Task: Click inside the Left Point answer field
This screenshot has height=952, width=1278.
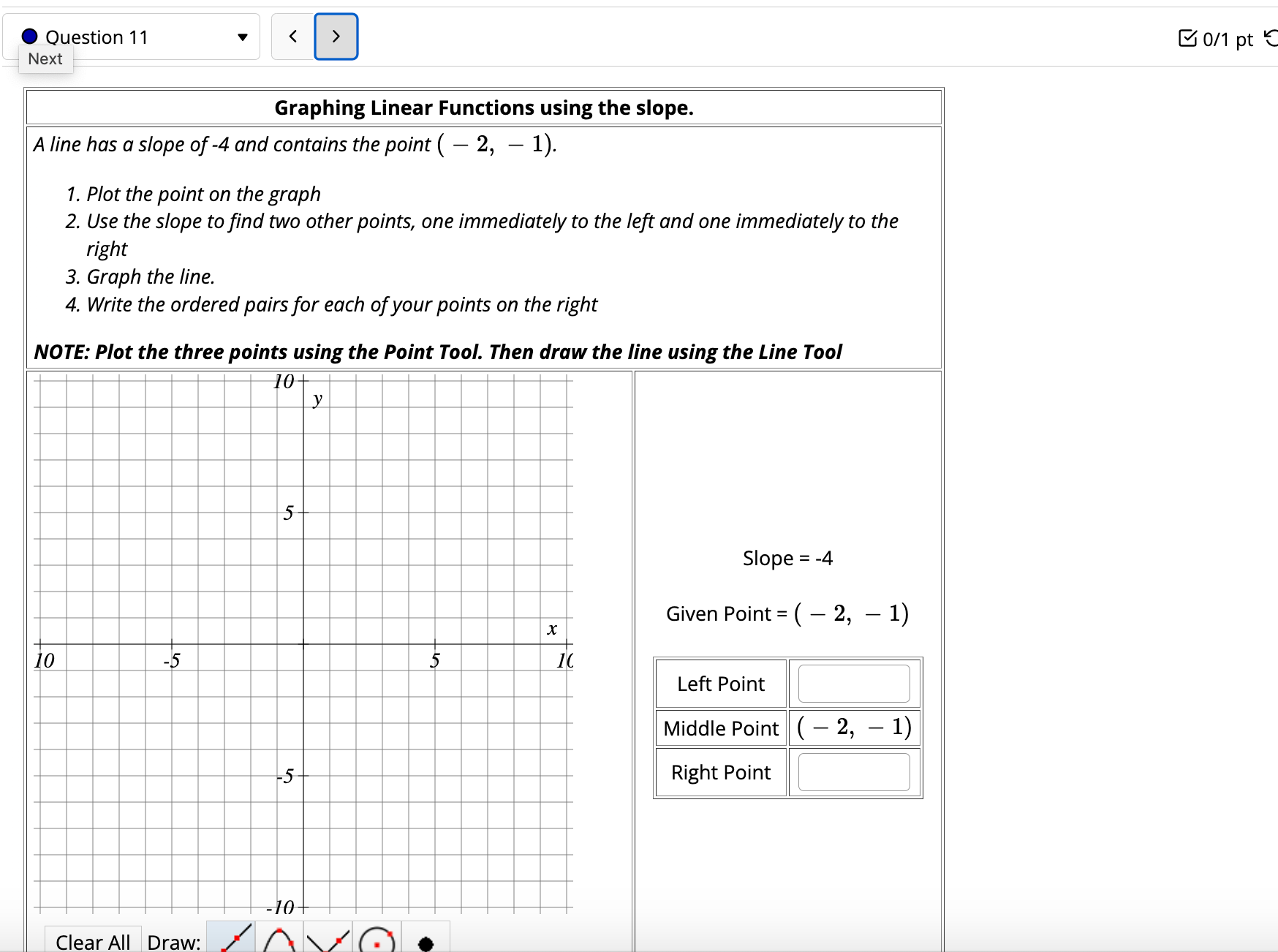Action: pos(852,683)
